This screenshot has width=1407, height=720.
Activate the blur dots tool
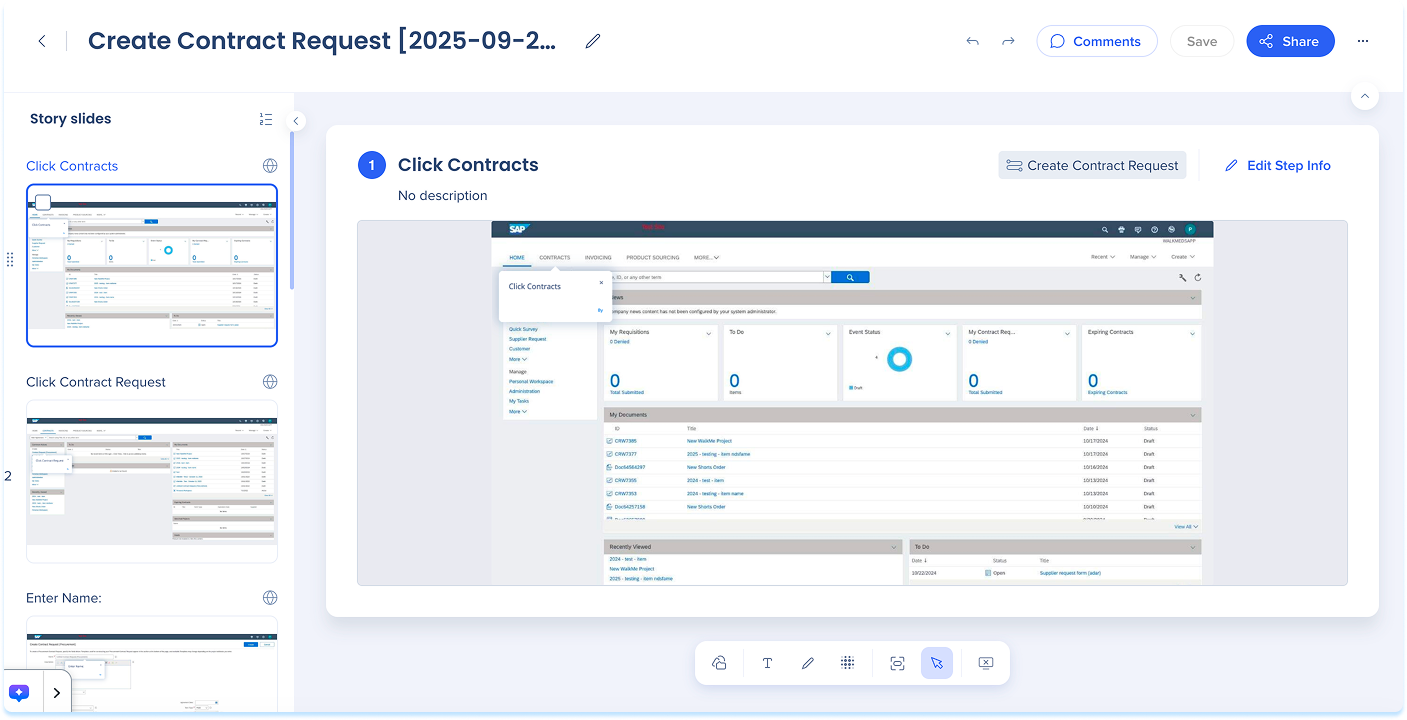847,663
